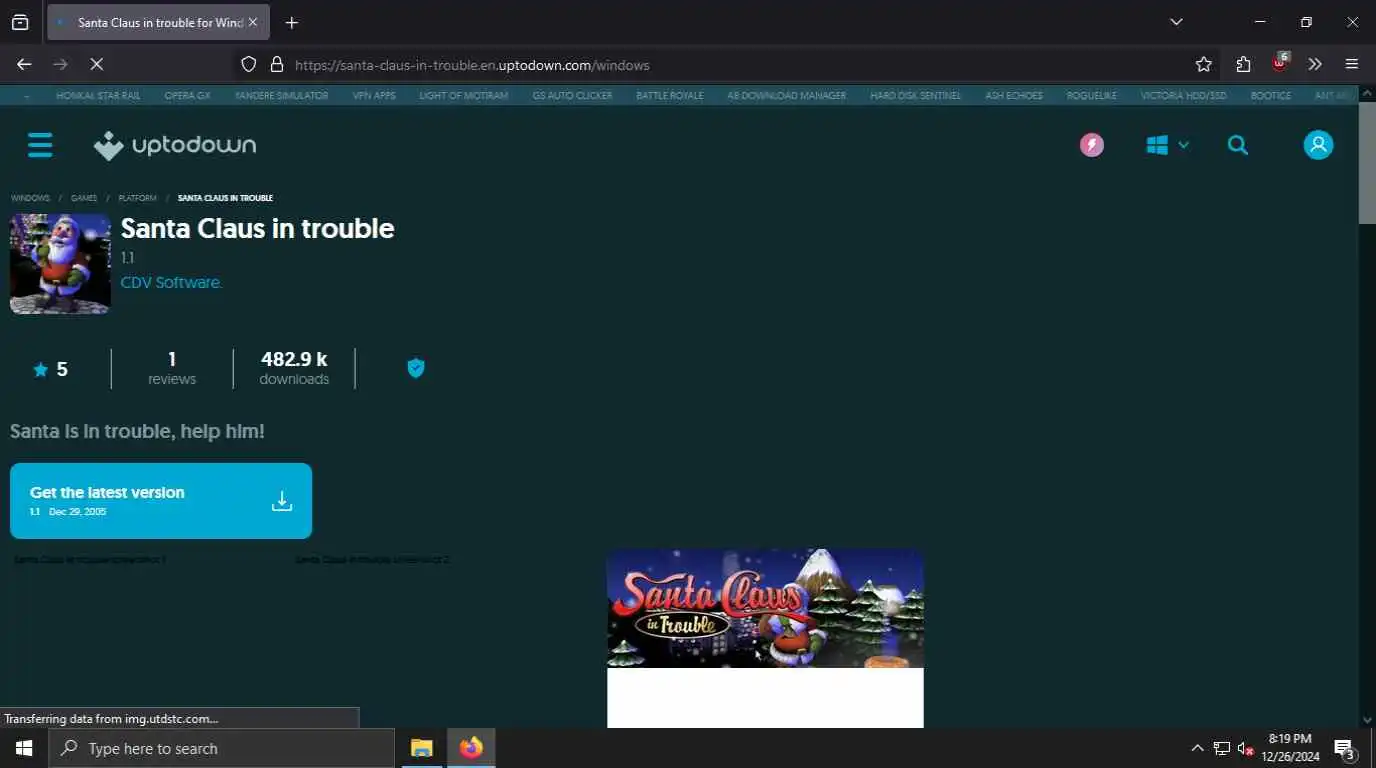The image size is (1376, 768).
Task: Open Yandere Simulator top link
Action: (281, 96)
